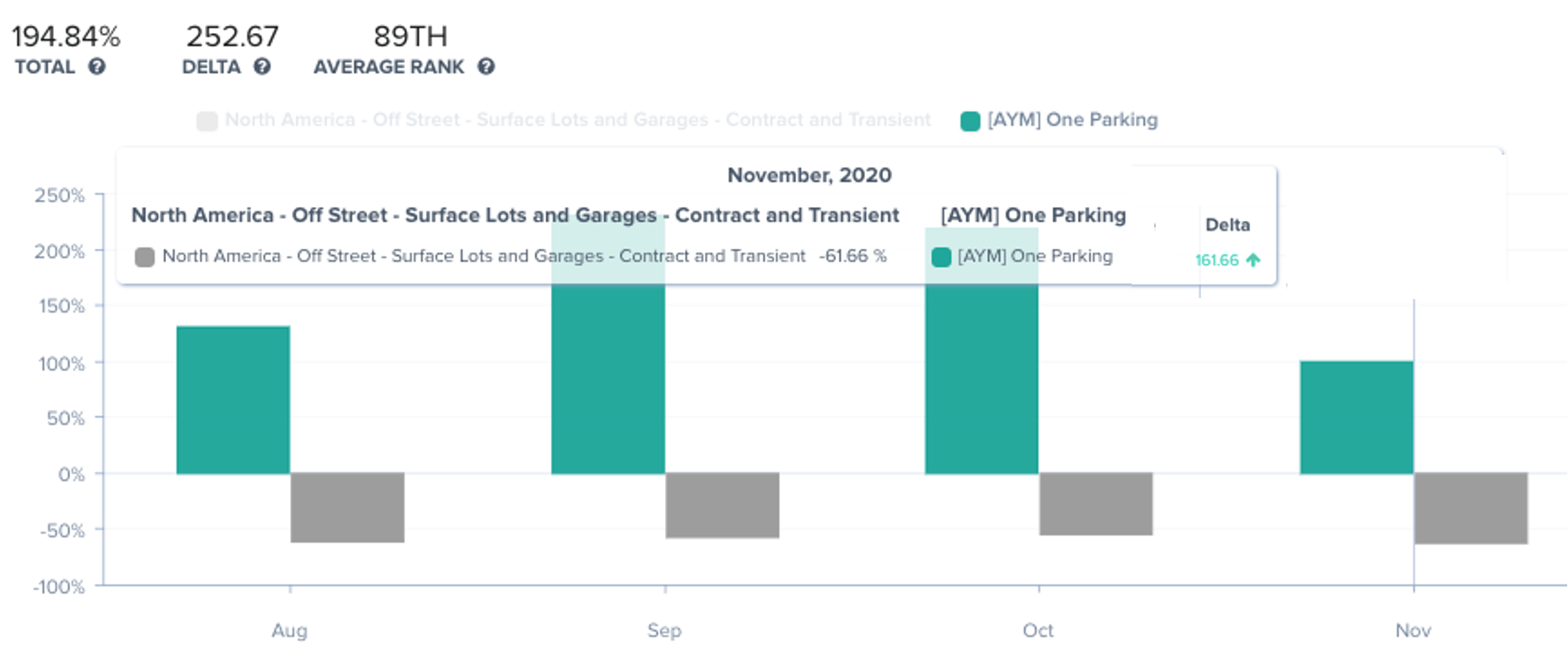Click the gray bar for October
This screenshot has width=1568, height=666.
[x=1095, y=504]
